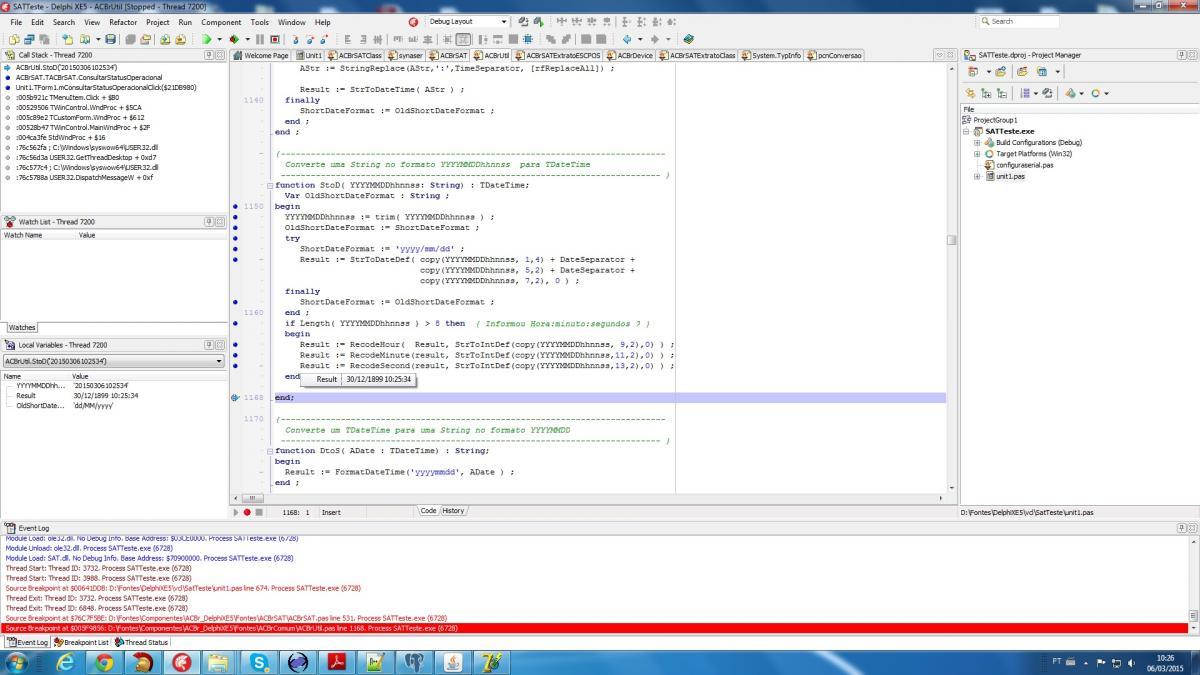Open the Thread Status tab
This screenshot has height=675, width=1200.
[x=142, y=642]
